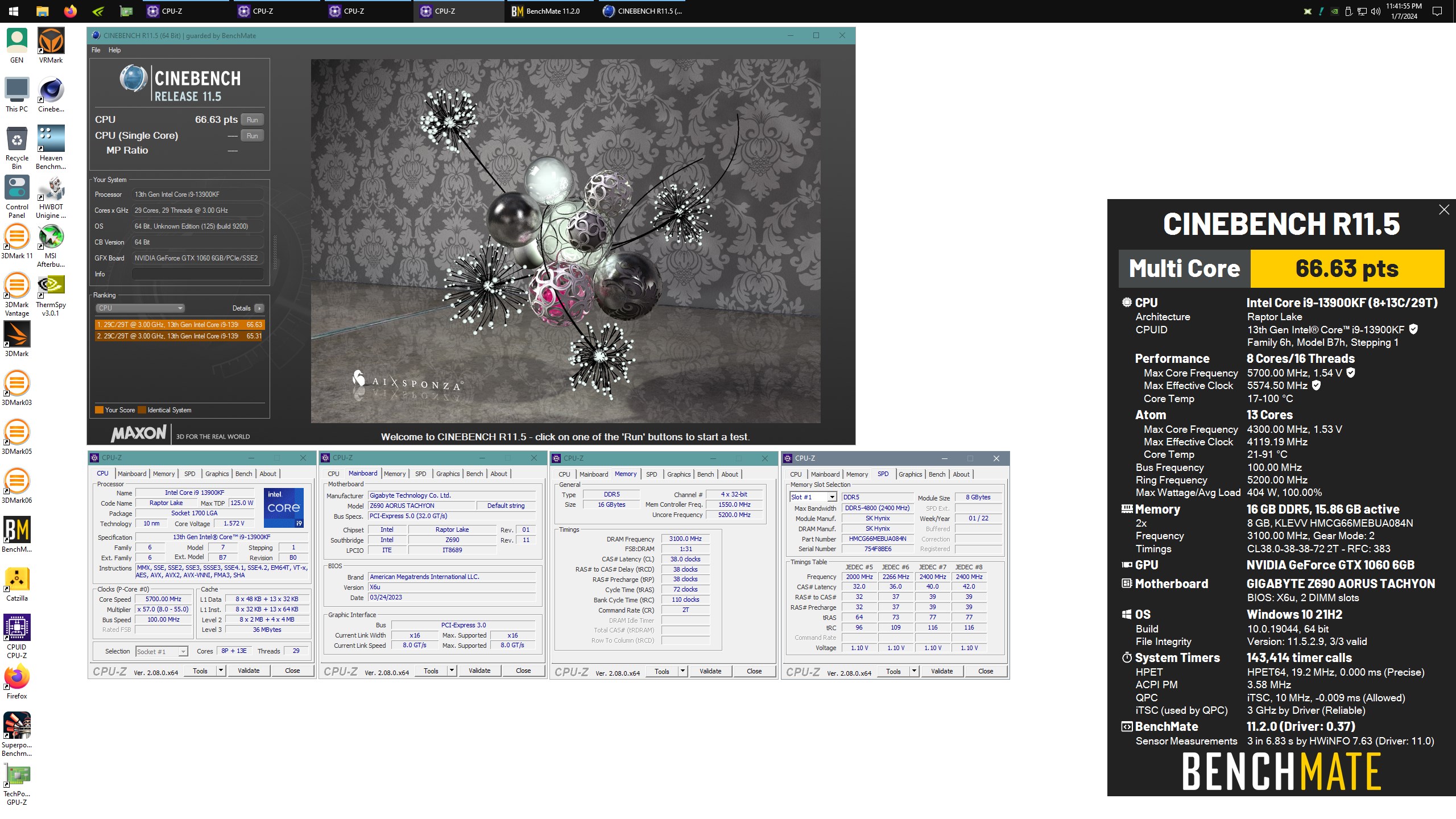The height and width of the screenshot is (819, 1456).
Task: Click the volume icon in system tray
Action: tap(1375, 11)
